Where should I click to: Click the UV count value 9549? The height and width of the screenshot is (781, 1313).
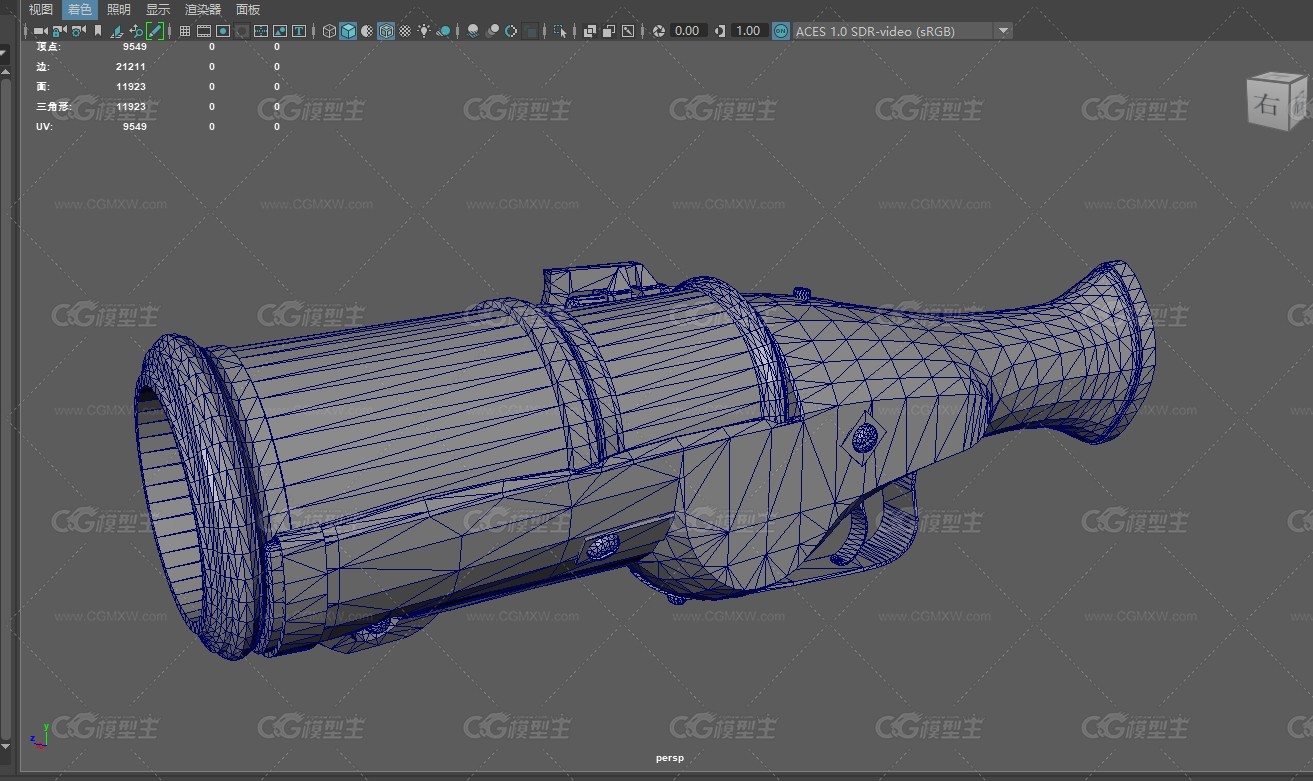point(134,127)
